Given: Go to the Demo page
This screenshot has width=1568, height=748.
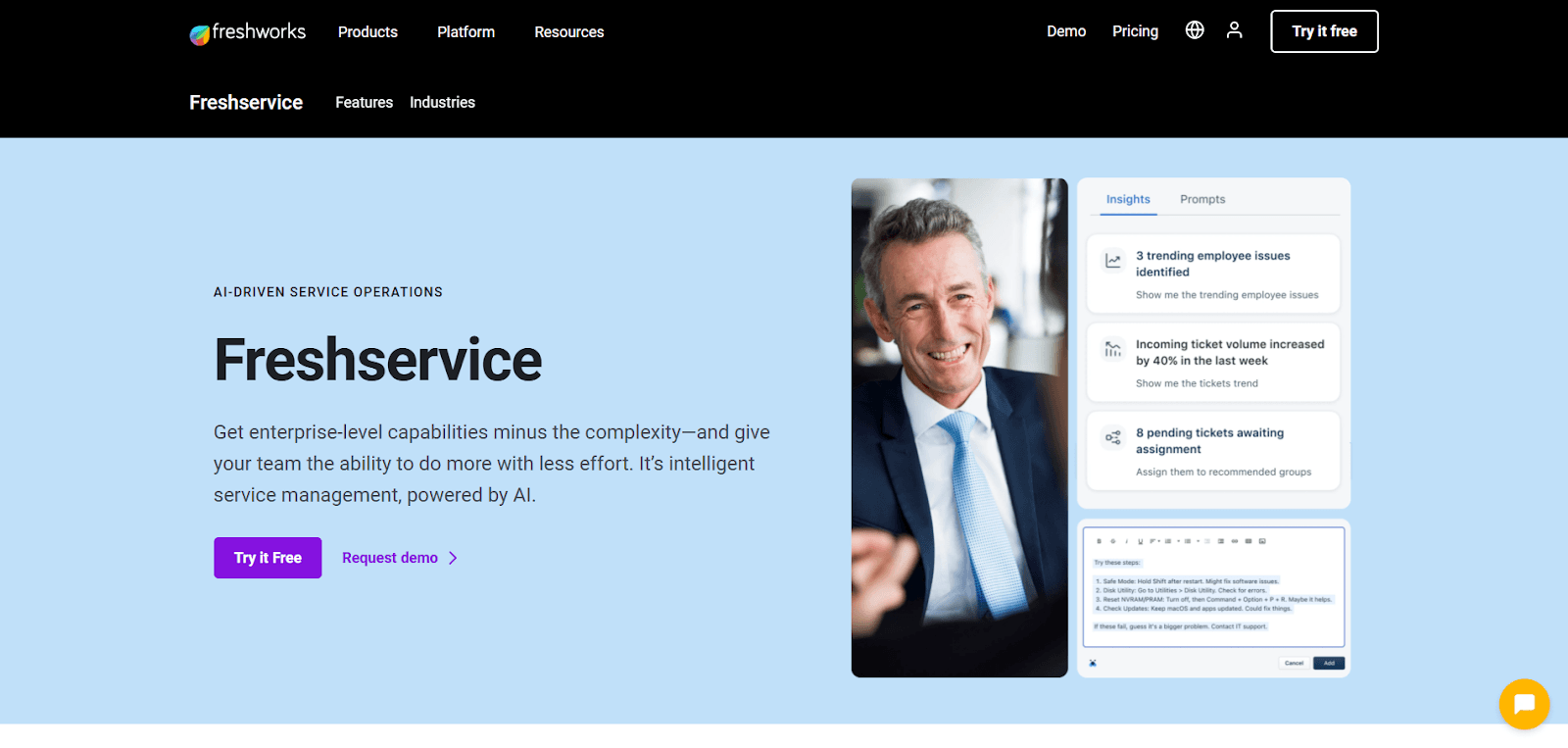Looking at the screenshot, I should [1066, 31].
